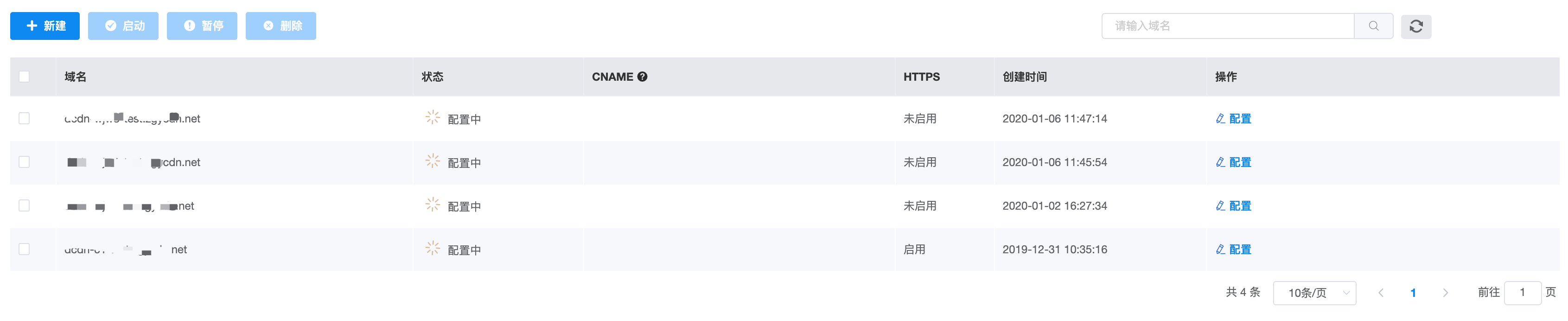The height and width of the screenshot is (321, 1568).
Task: Click the next page arrow
Action: pos(1445,293)
